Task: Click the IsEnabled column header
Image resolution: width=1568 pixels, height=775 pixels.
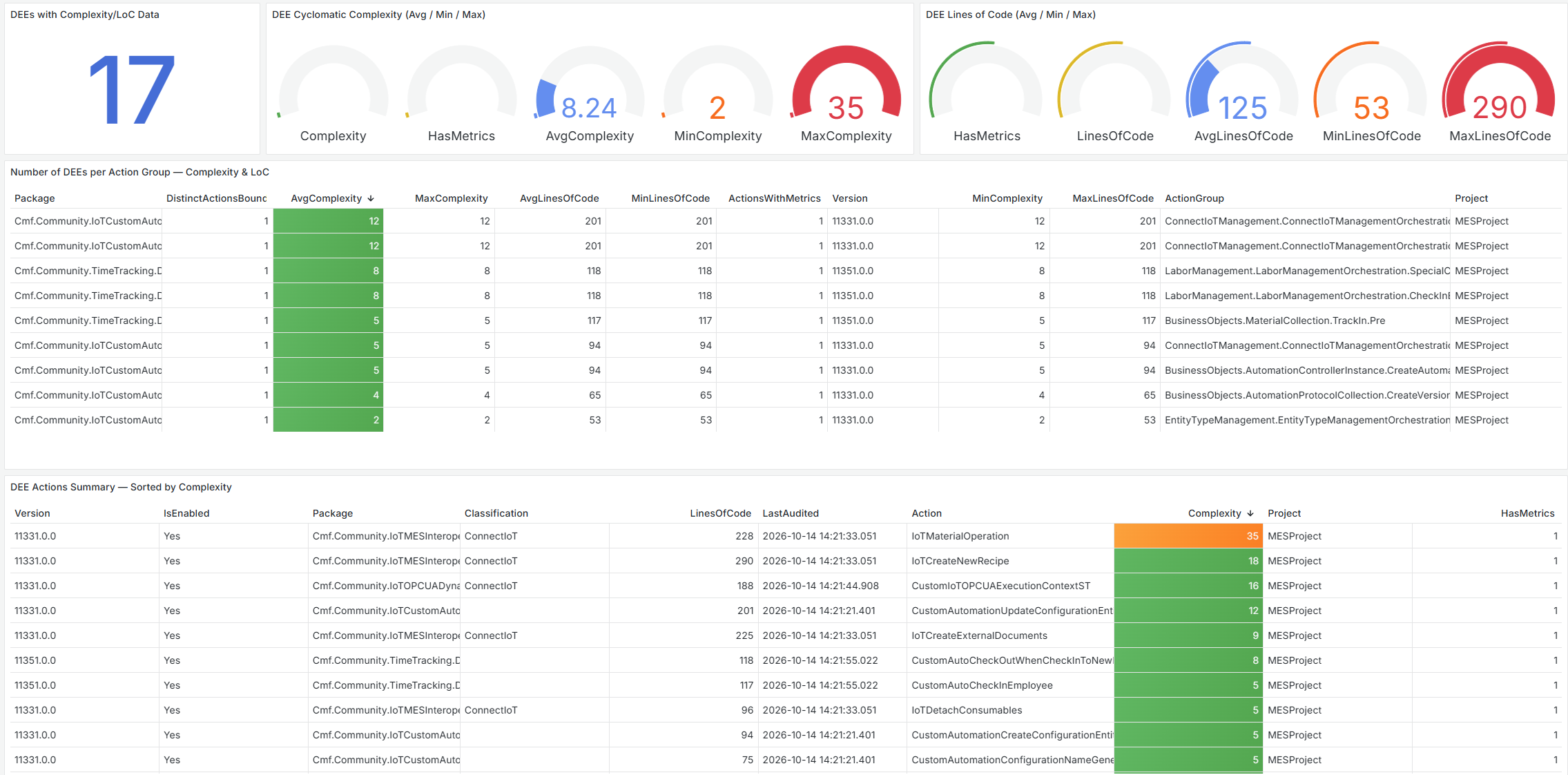Action: (x=186, y=513)
